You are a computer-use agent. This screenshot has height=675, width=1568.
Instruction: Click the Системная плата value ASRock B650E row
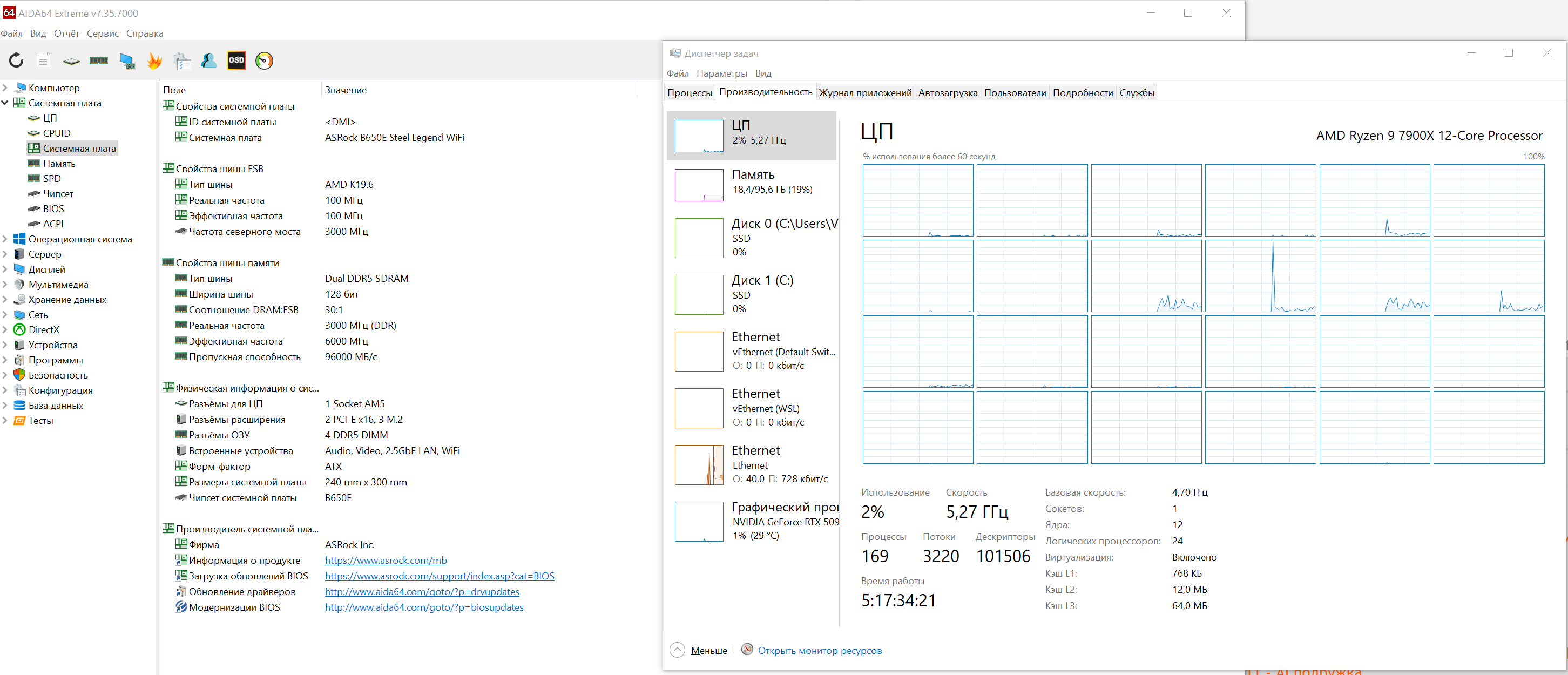(x=395, y=138)
